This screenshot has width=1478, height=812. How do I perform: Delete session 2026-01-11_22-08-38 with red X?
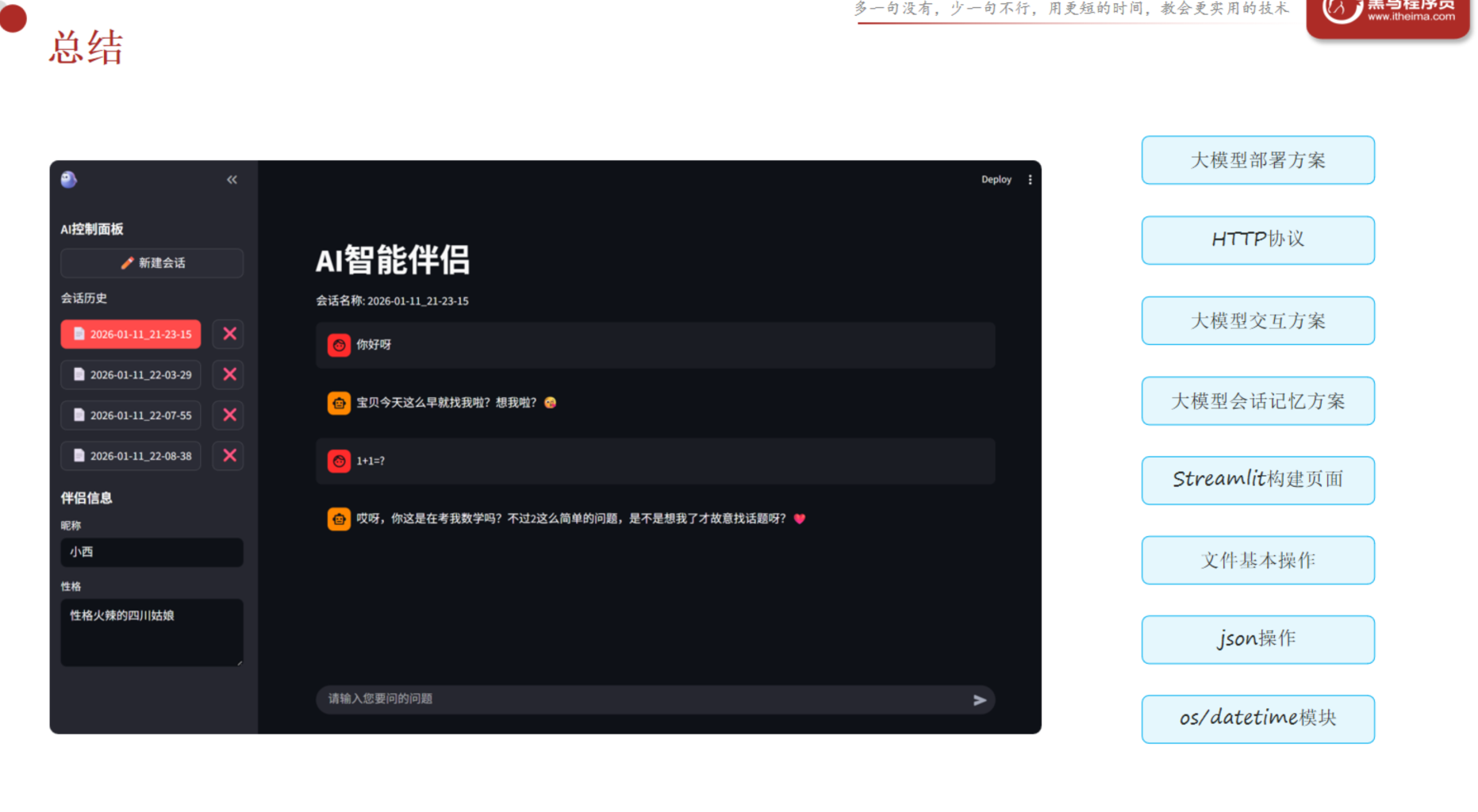(228, 455)
